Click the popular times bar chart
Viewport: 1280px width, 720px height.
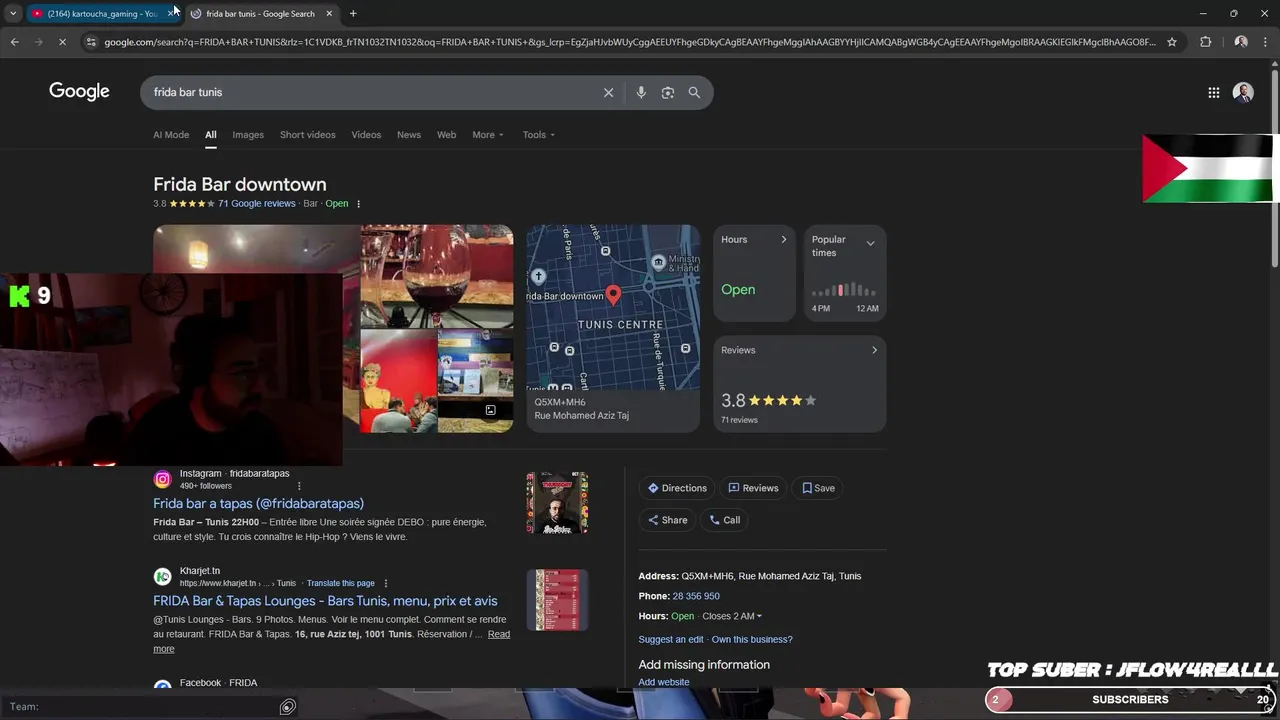844,290
